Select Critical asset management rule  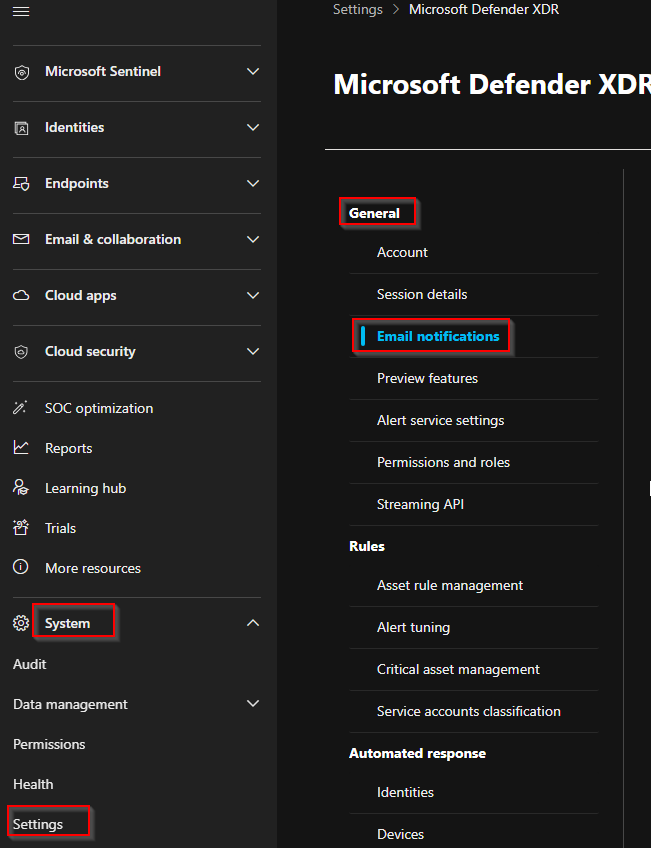pos(458,670)
